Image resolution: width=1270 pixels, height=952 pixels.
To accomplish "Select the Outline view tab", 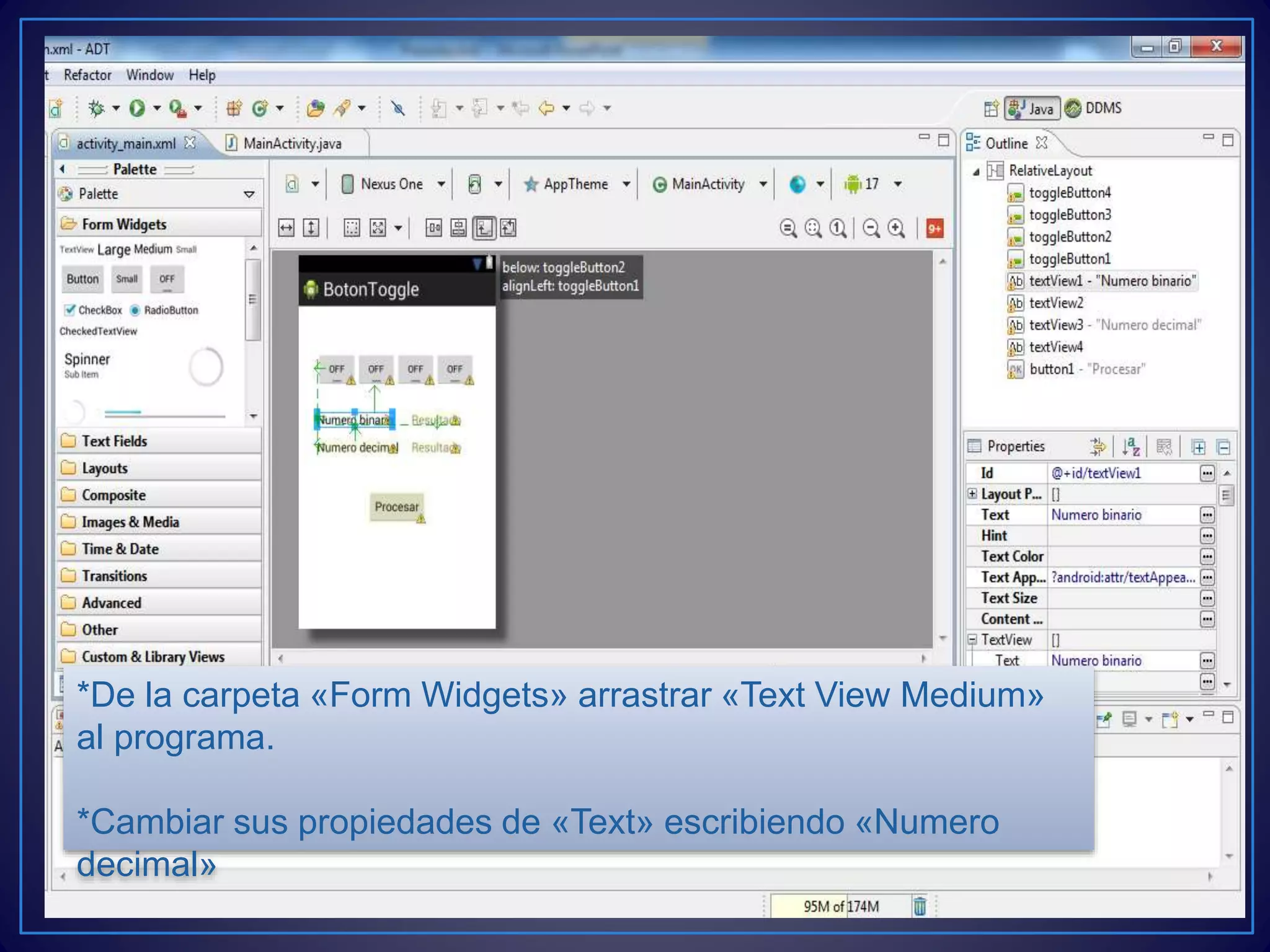I will (x=1006, y=143).
